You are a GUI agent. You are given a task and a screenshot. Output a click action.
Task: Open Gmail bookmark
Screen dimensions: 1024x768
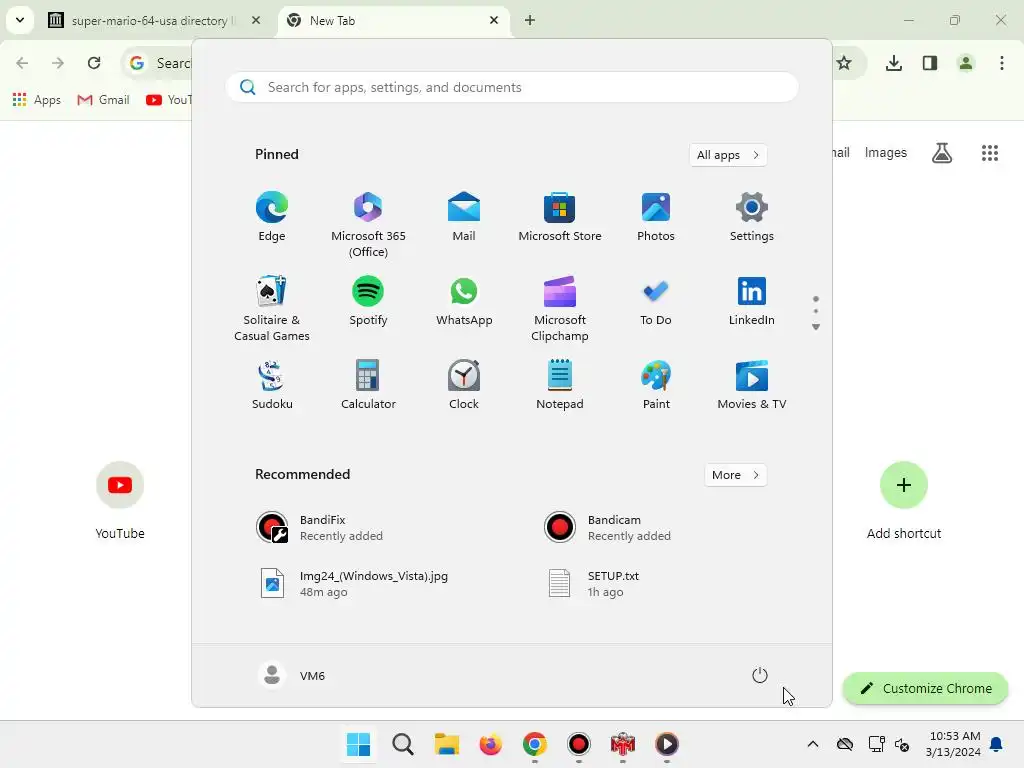pos(104,100)
